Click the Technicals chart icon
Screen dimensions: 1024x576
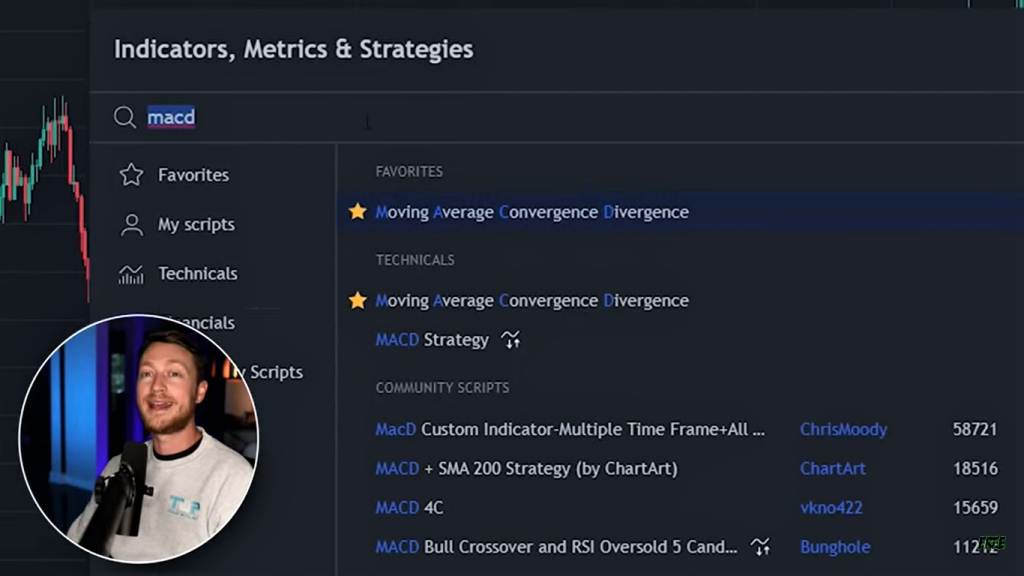131,274
